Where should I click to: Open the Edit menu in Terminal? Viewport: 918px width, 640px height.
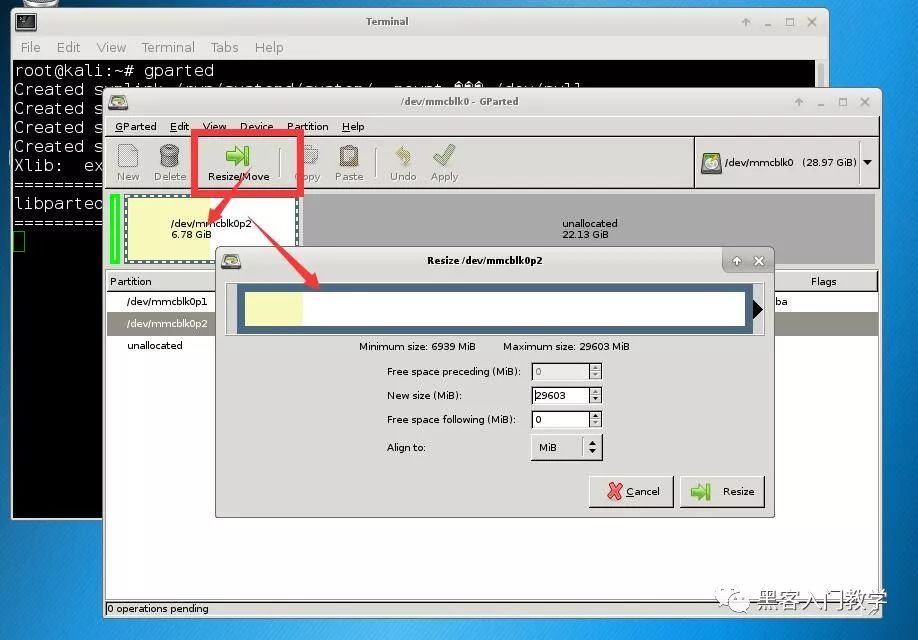(x=68, y=47)
